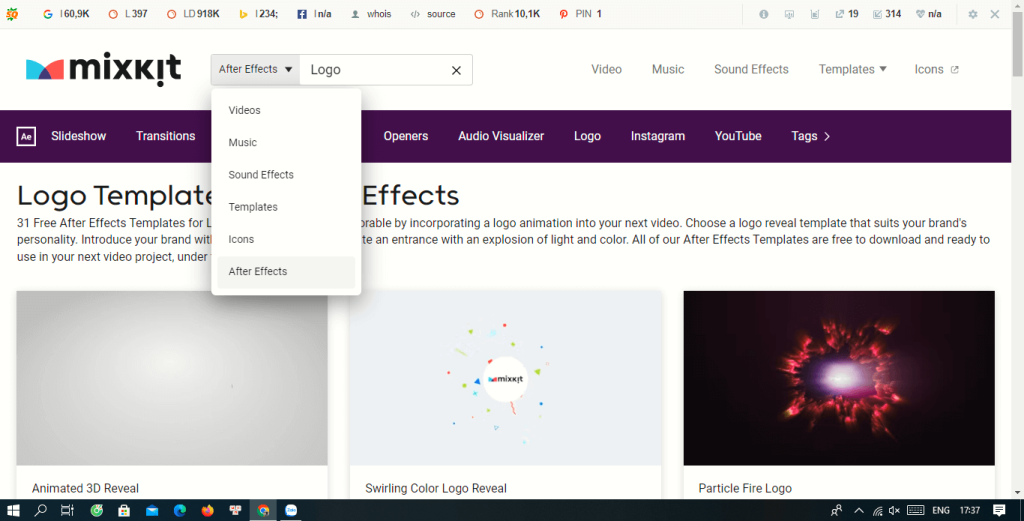This screenshot has height=521, width=1024.
Task: Open Mail app from taskbar
Action: point(152,511)
